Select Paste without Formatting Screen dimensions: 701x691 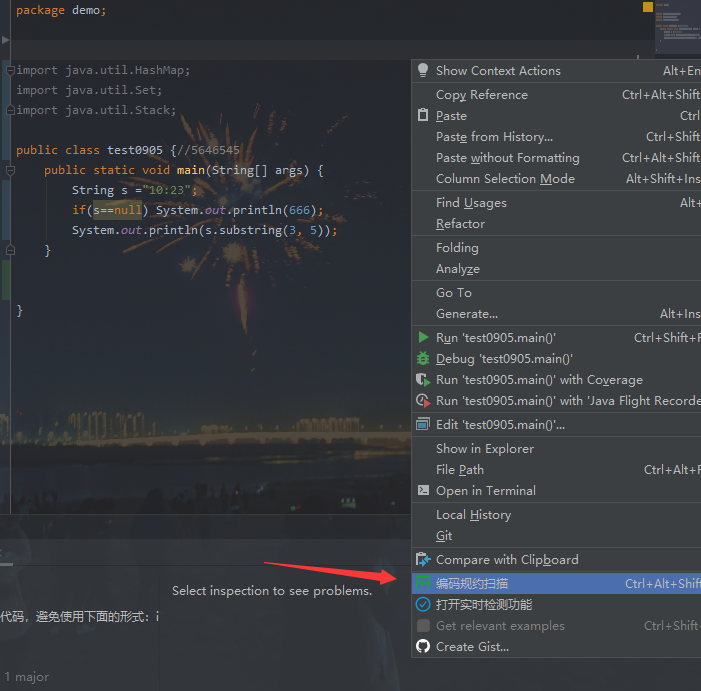556,158
